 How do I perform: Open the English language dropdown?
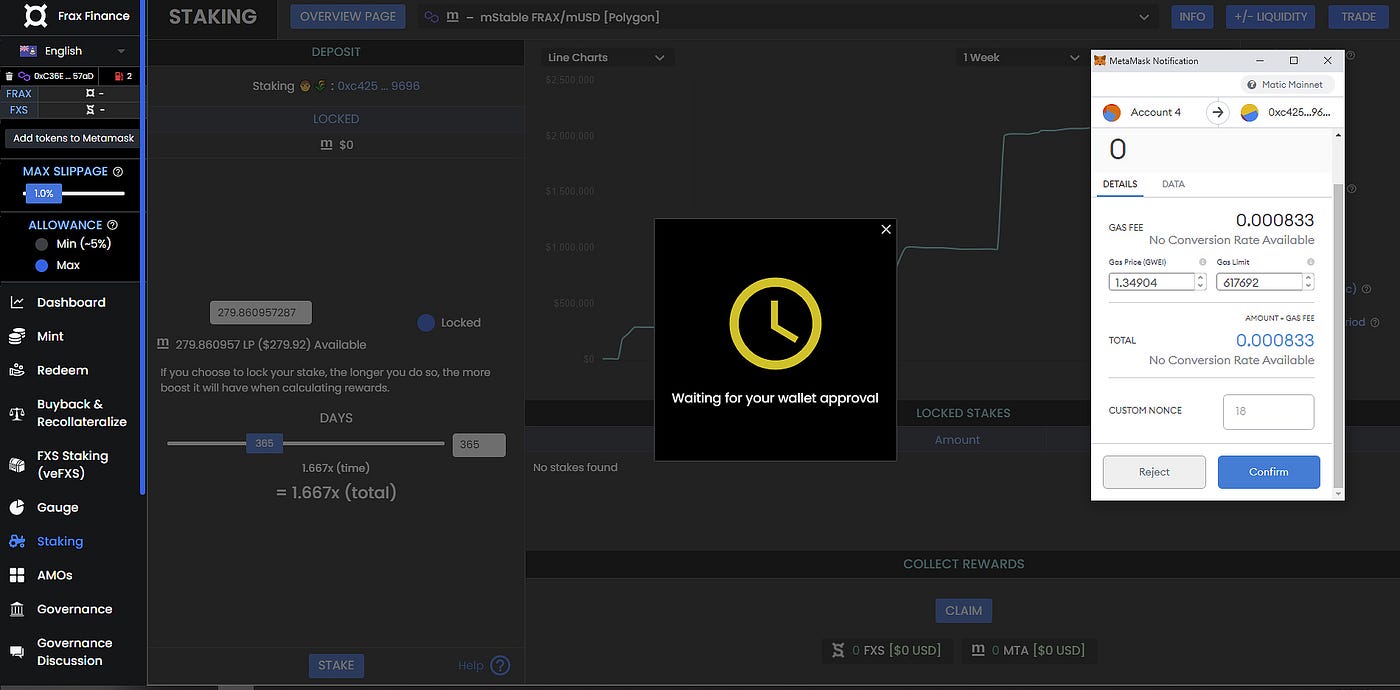tap(73, 51)
